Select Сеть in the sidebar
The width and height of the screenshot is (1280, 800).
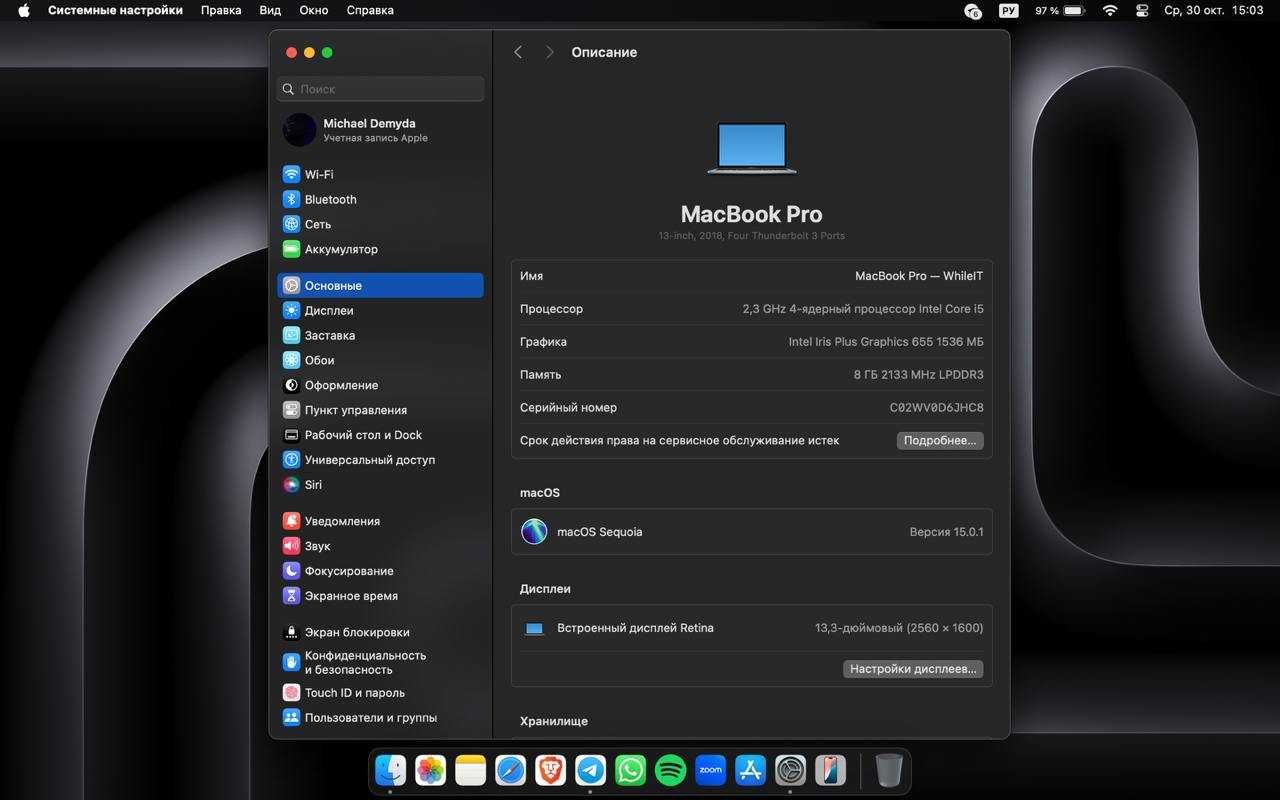tap(380, 224)
